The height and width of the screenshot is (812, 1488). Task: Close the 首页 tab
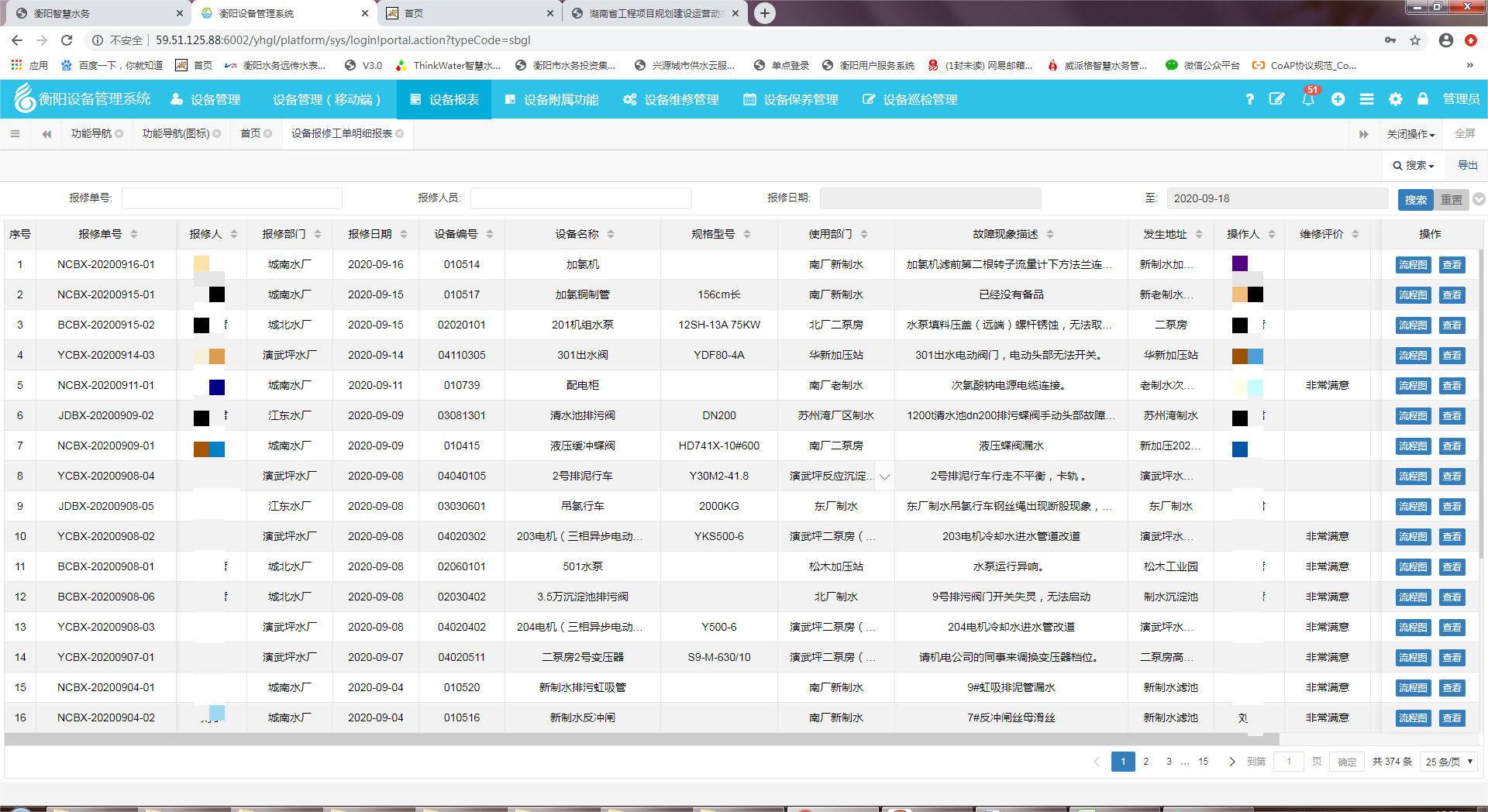[268, 134]
